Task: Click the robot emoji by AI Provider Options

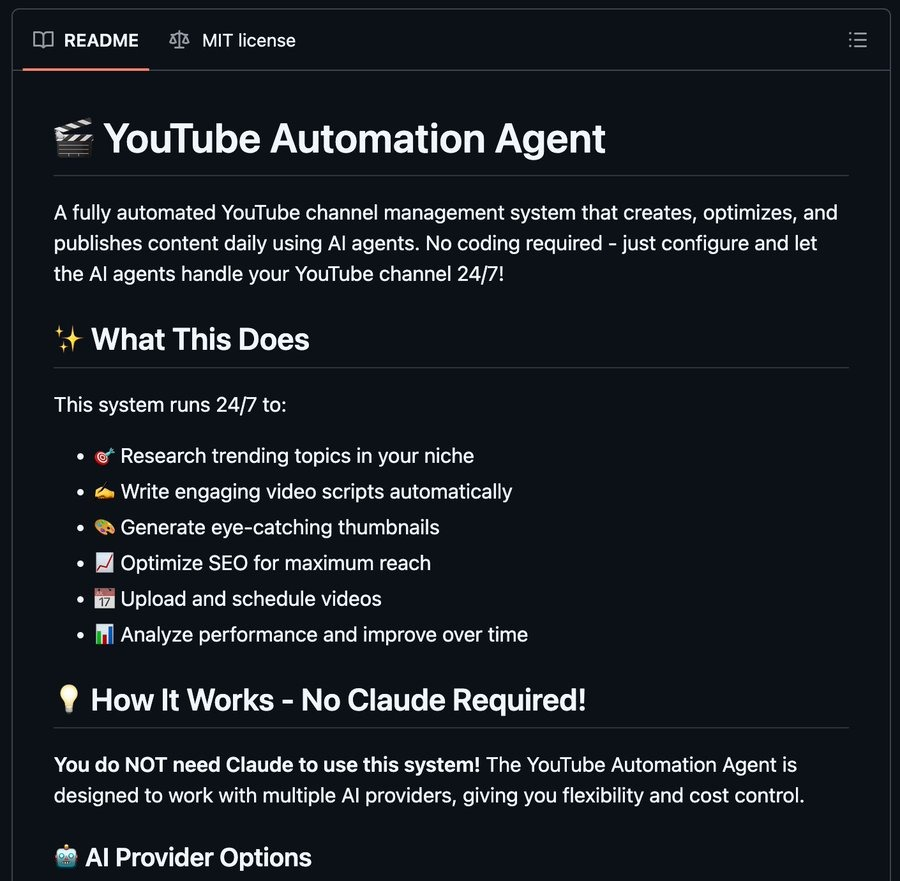Action: (x=67, y=857)
